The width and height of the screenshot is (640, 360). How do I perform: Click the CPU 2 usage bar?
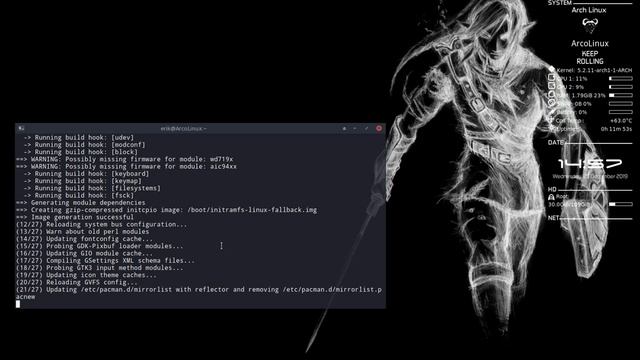coord(621,87)
